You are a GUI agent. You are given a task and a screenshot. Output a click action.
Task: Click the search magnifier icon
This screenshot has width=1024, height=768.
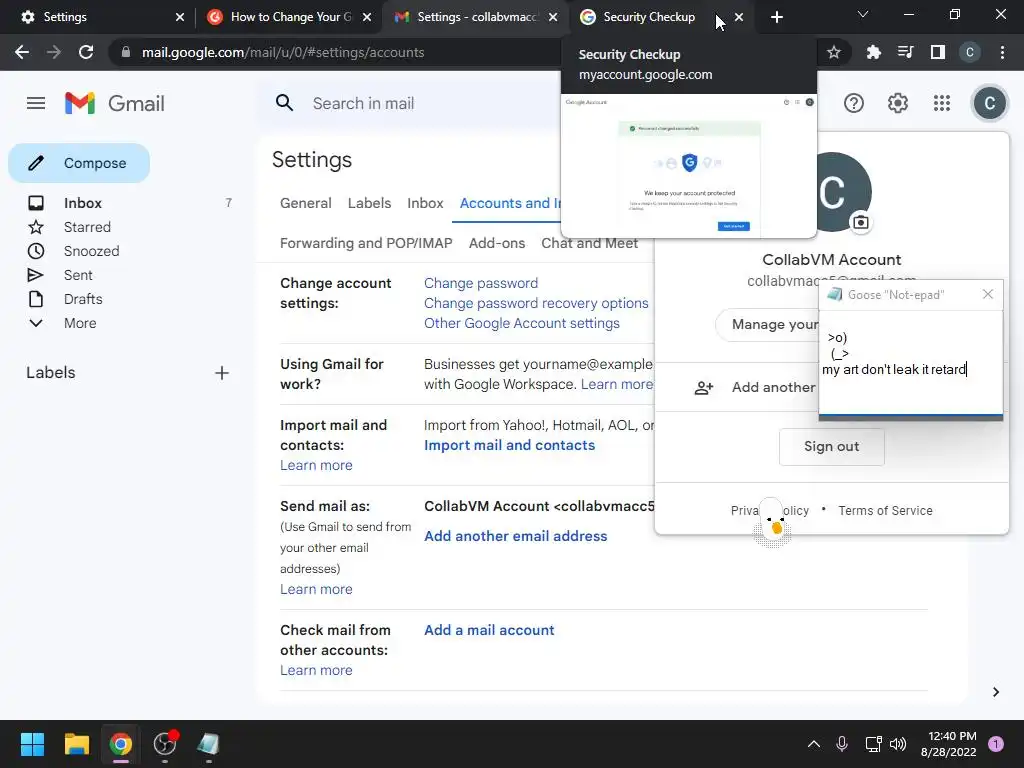284,103
